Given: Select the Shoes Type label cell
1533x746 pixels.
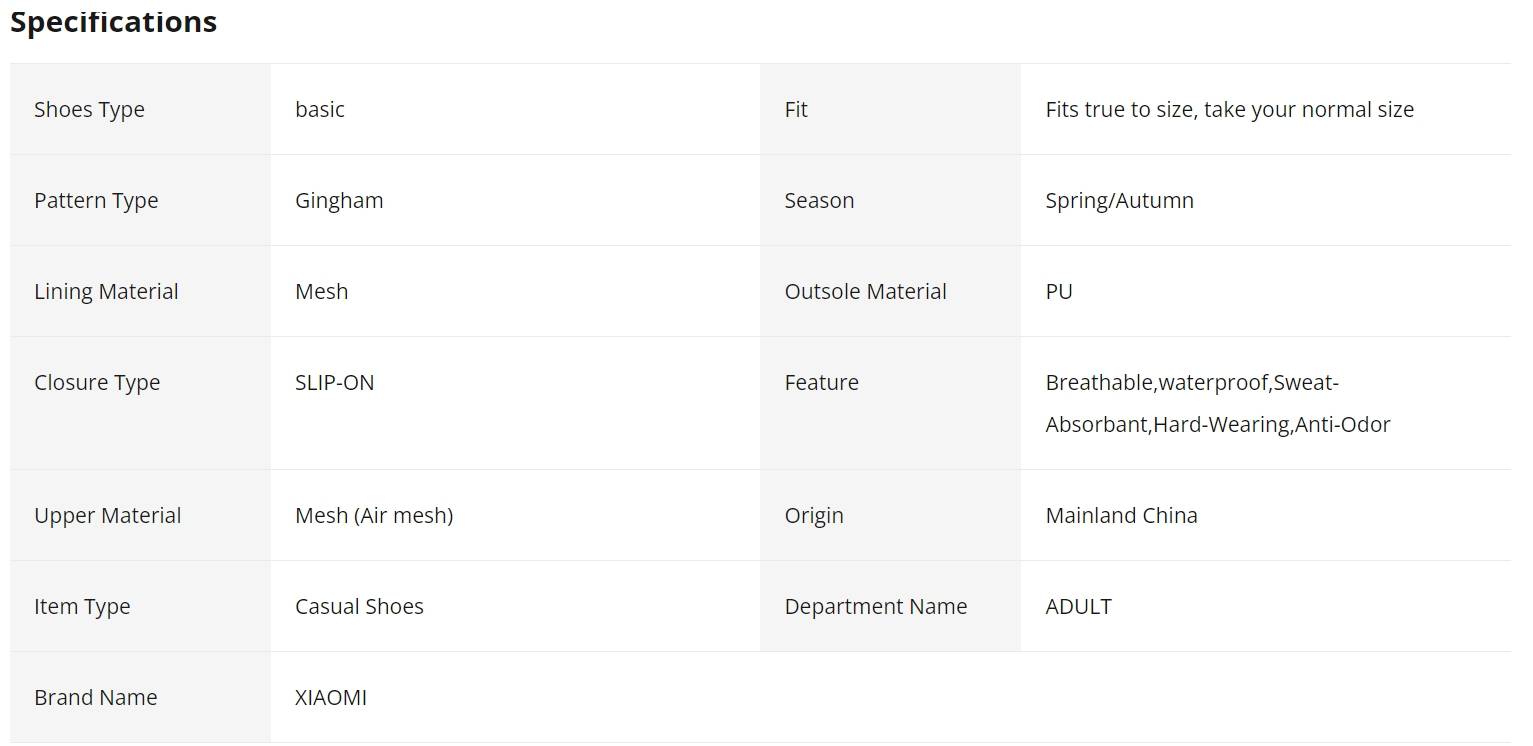Looking at the screenshot, I should pyautogui.click(x=140, y=109).
